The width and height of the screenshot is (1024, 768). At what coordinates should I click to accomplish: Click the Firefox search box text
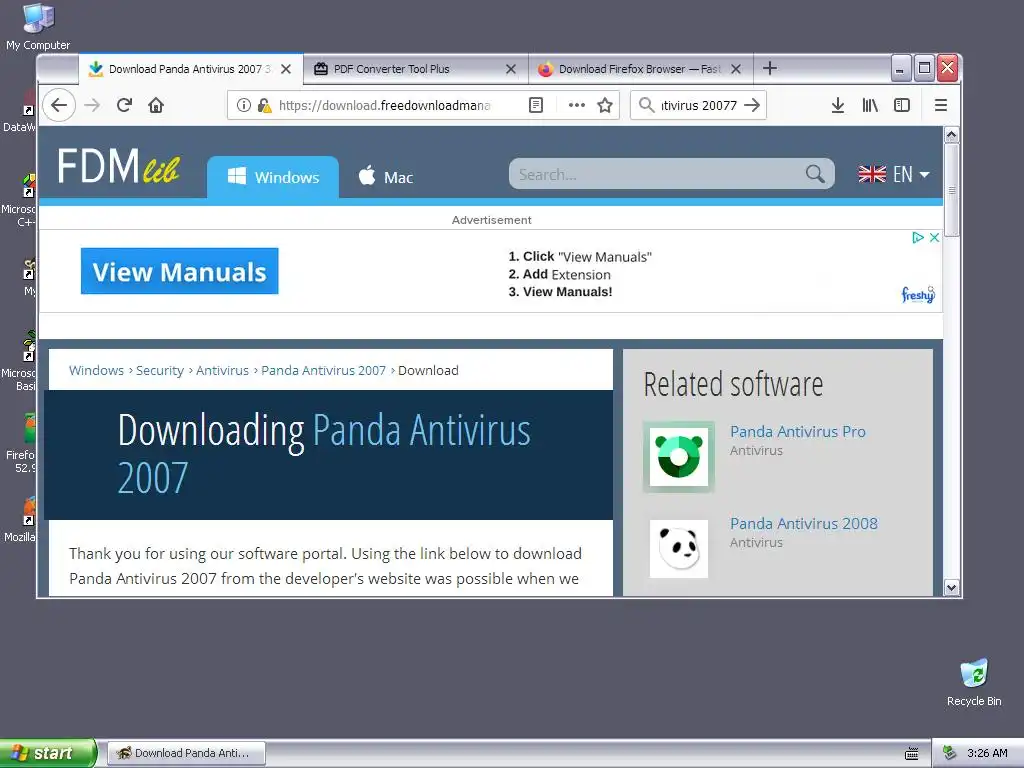699,105
